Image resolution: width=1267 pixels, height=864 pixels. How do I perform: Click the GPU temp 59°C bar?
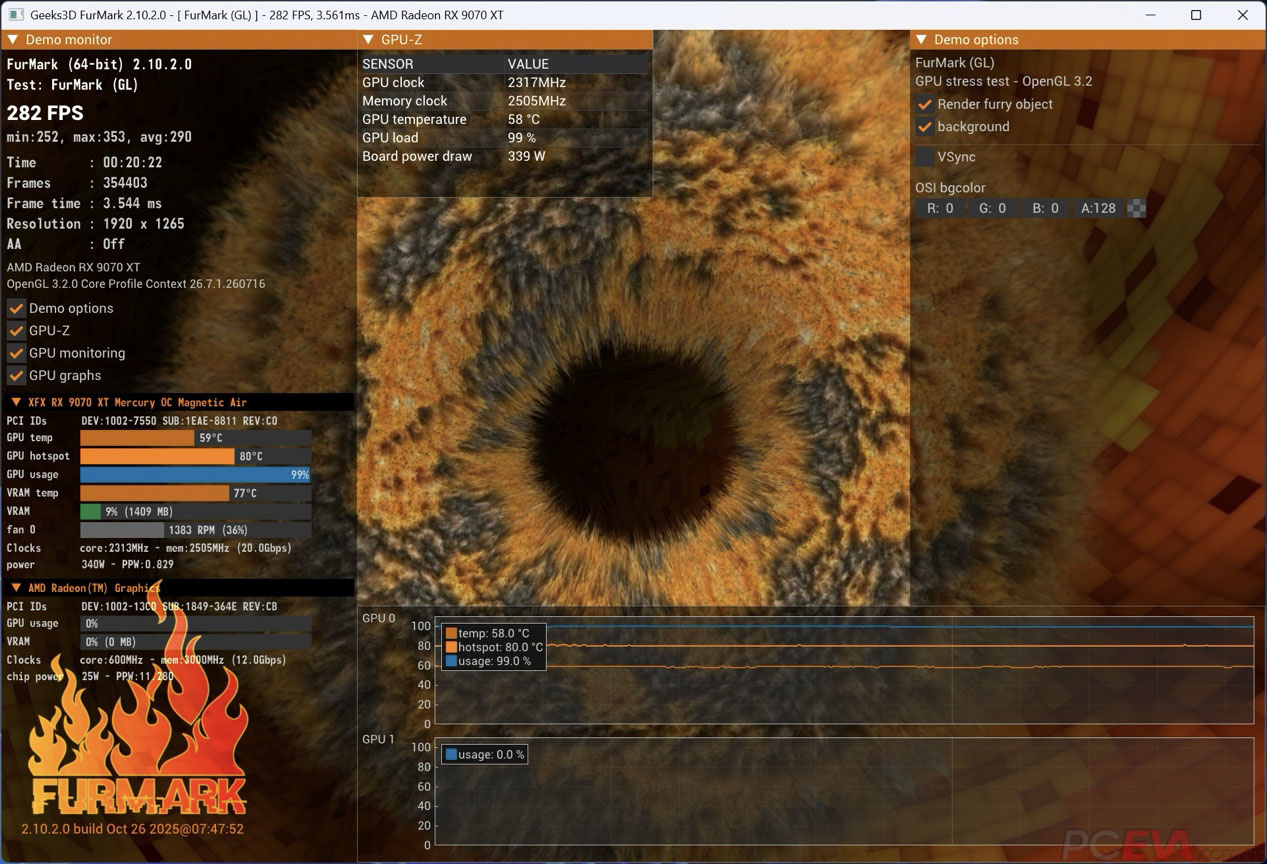[x=195, y=438]
